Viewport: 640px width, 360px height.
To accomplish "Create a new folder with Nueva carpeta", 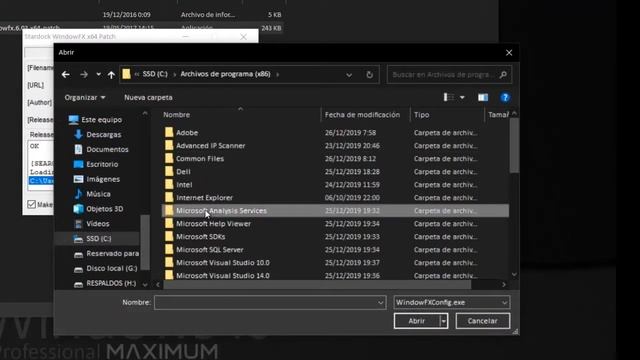I will [148, 98].
